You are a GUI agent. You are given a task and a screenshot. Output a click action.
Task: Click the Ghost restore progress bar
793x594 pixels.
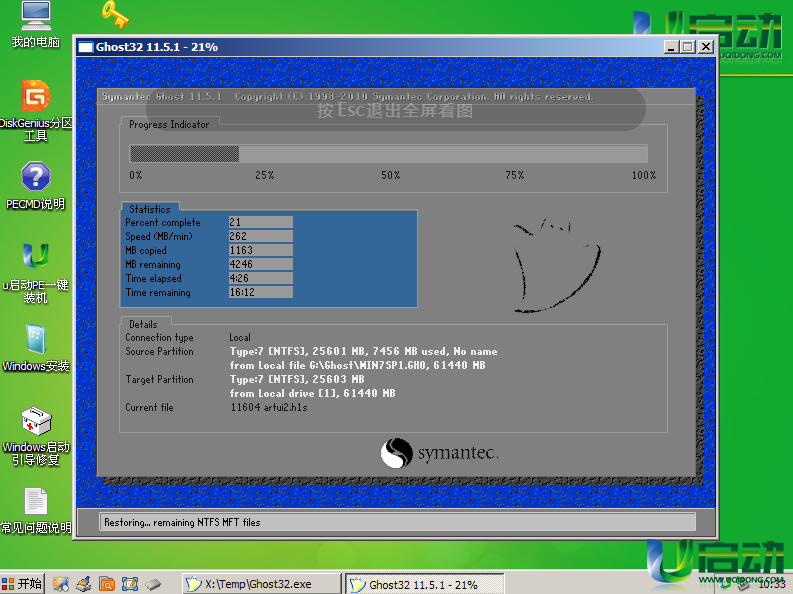tap(388, 153)
